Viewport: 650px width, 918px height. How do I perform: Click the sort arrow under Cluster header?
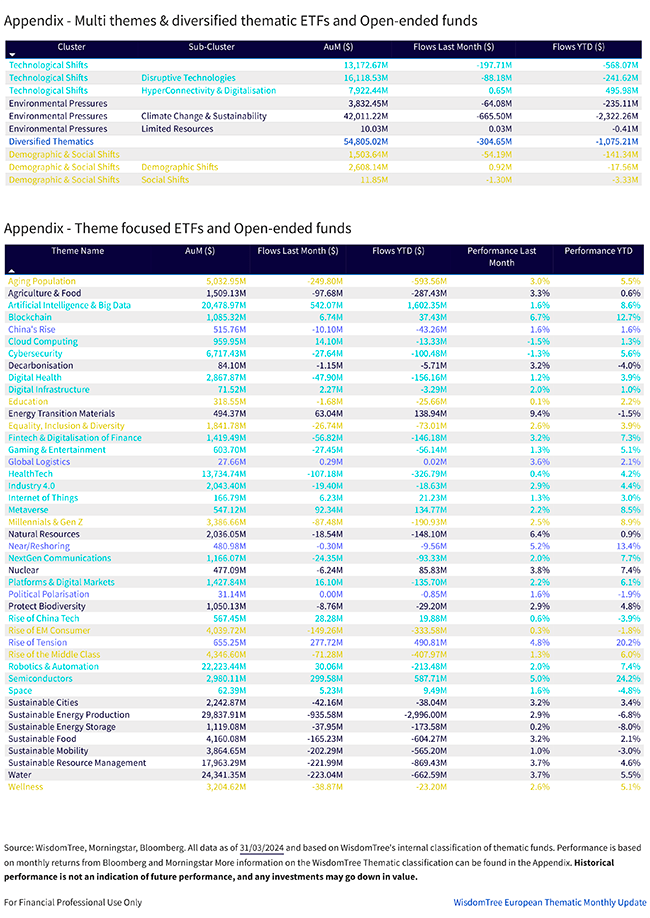12,56
